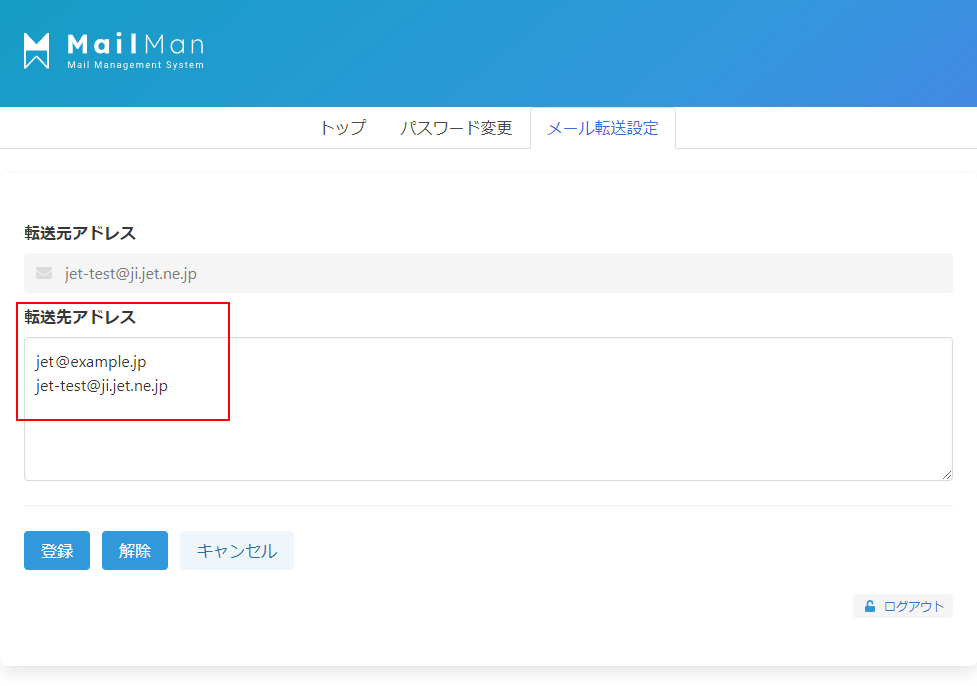This screenshot has width=977, height=686.
Task: Click the キャンセル button
Action: pyautogui.click(x=237, y=551)
